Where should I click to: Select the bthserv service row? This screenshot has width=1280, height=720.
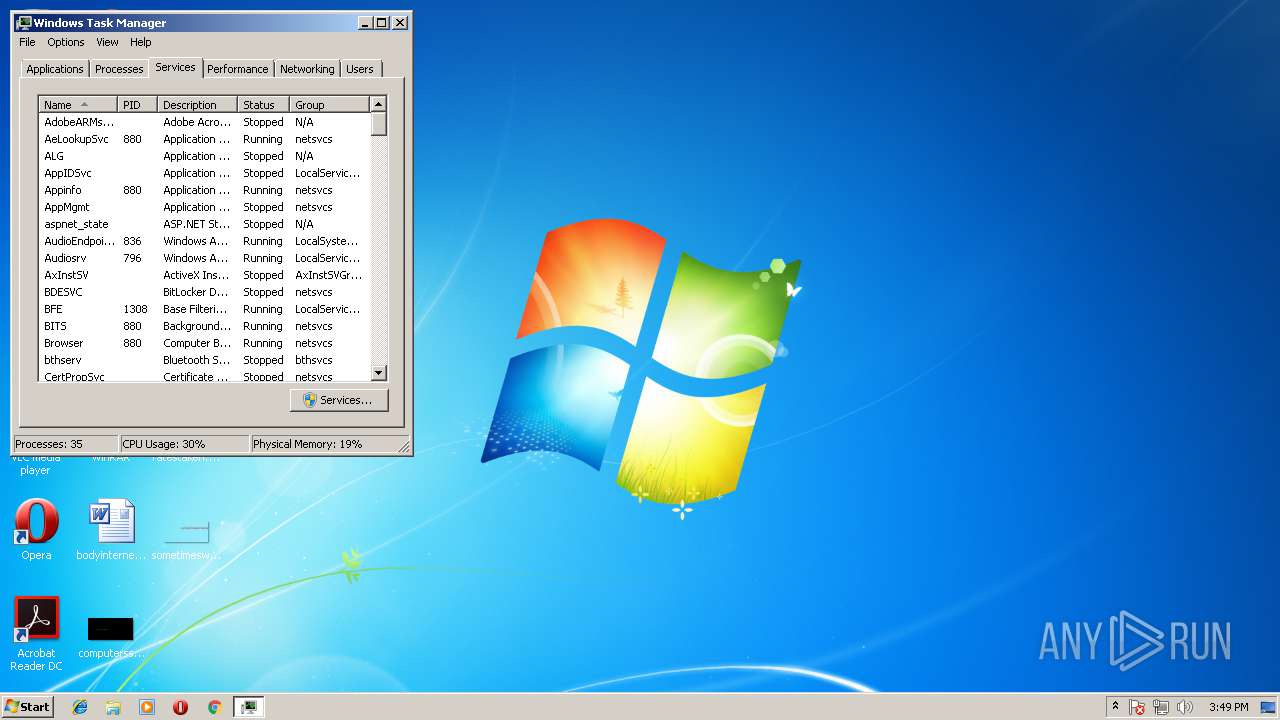(204, 360)
